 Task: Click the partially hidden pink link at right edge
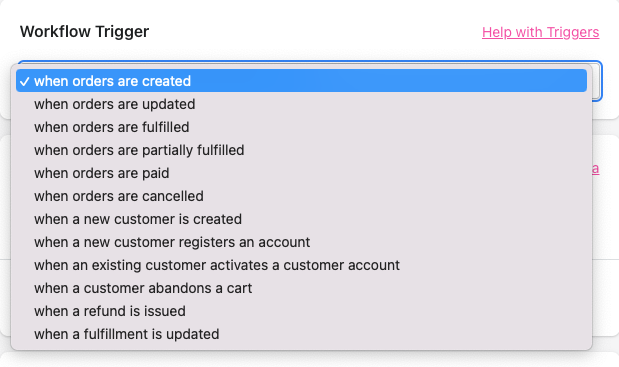[x=596, y=169]
